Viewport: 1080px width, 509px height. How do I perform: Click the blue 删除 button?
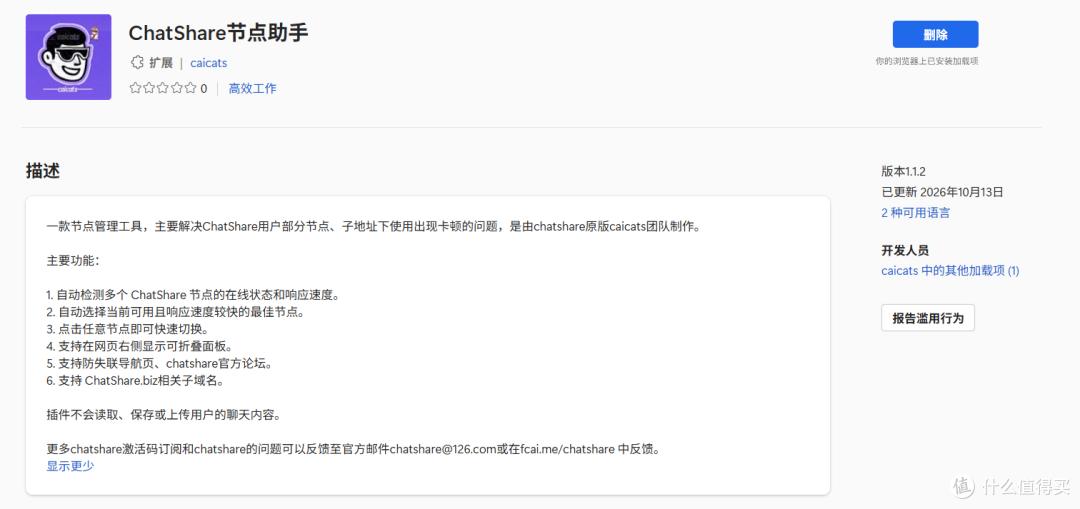(x=935, y=34)
